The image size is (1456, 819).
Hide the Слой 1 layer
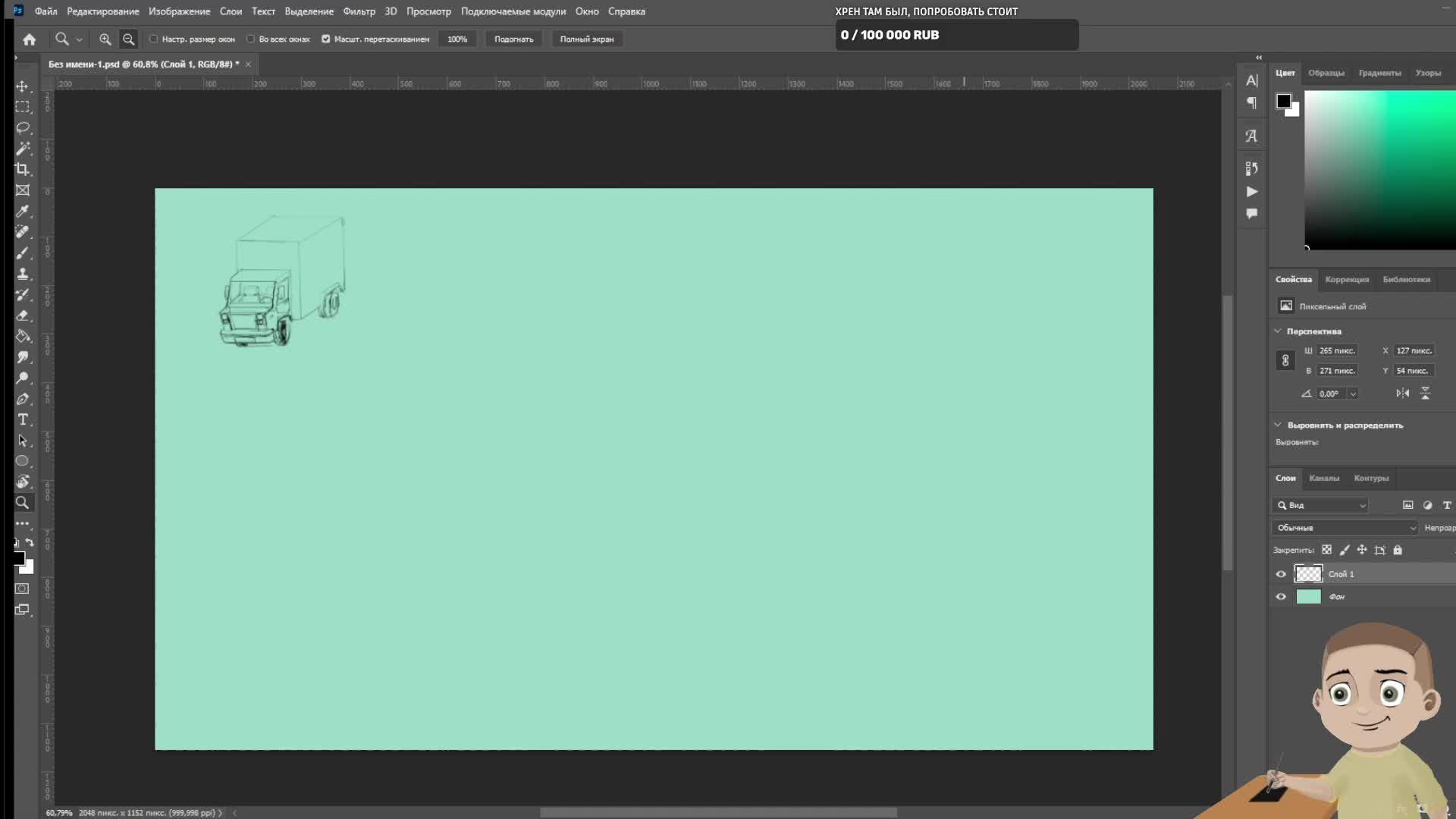pos(1281,574)
